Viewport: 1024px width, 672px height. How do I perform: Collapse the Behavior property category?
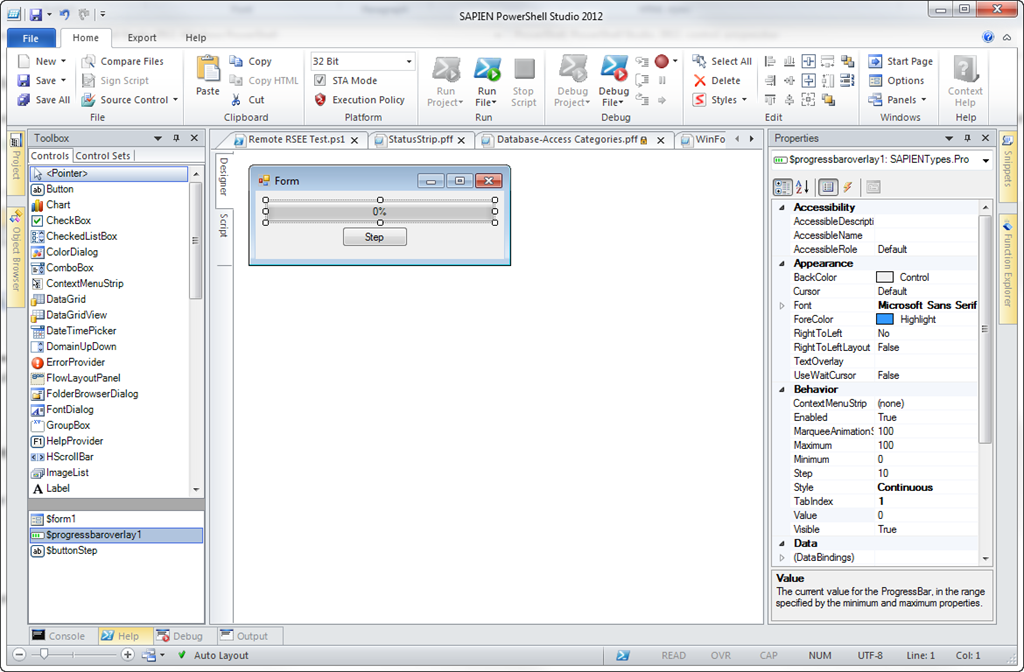[x=782, y=390]
